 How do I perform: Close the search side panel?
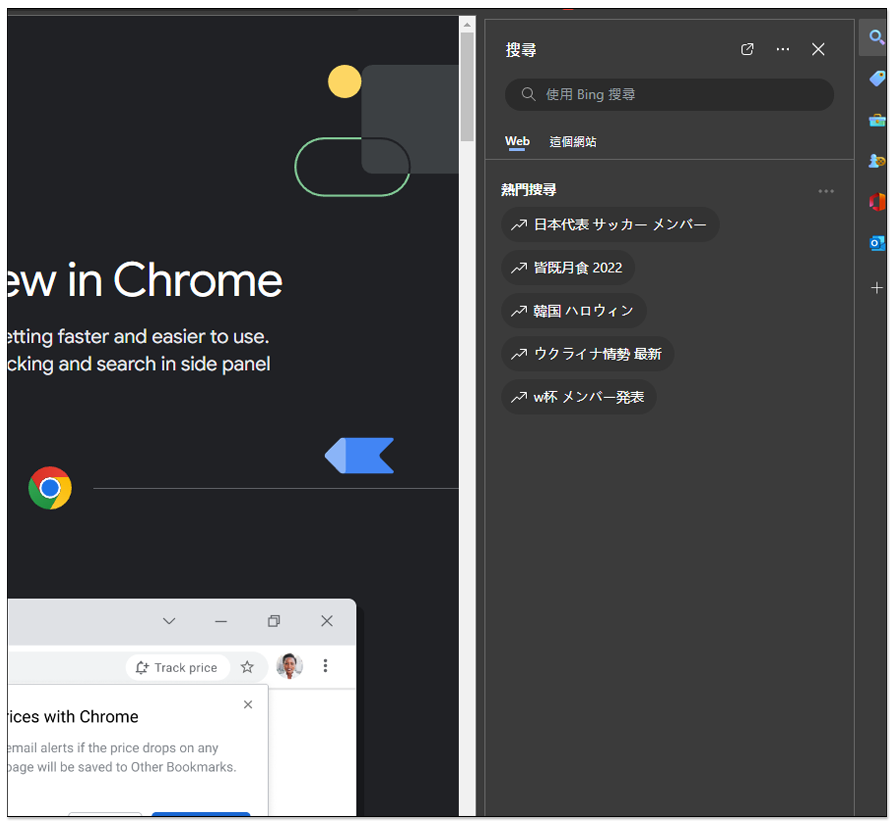(x=818, y=50)
